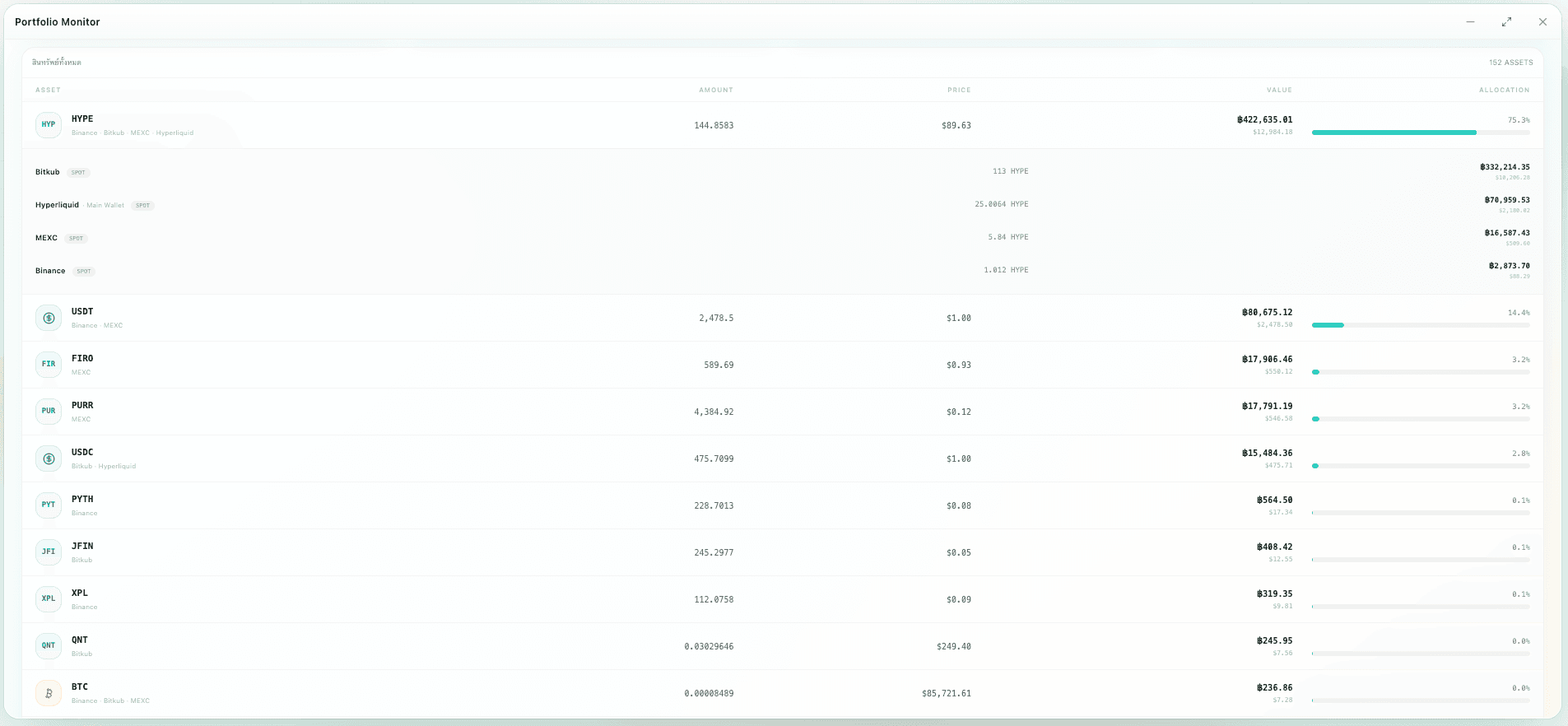The width and height of the screenshot is (1568, 726).
Task: Select the Bitkub SPOT sub-row
Action: tap(783, 172)
